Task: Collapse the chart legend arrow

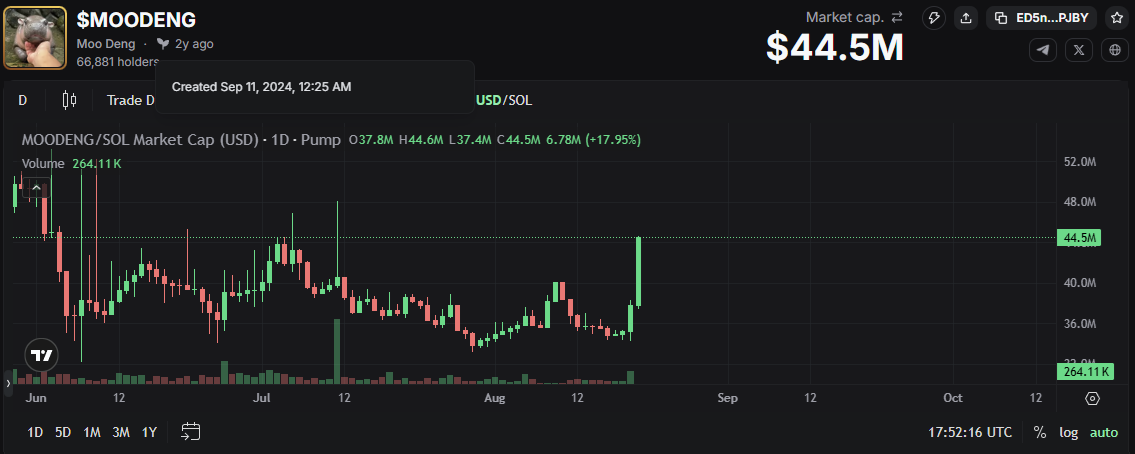Action: pos(36,188)
